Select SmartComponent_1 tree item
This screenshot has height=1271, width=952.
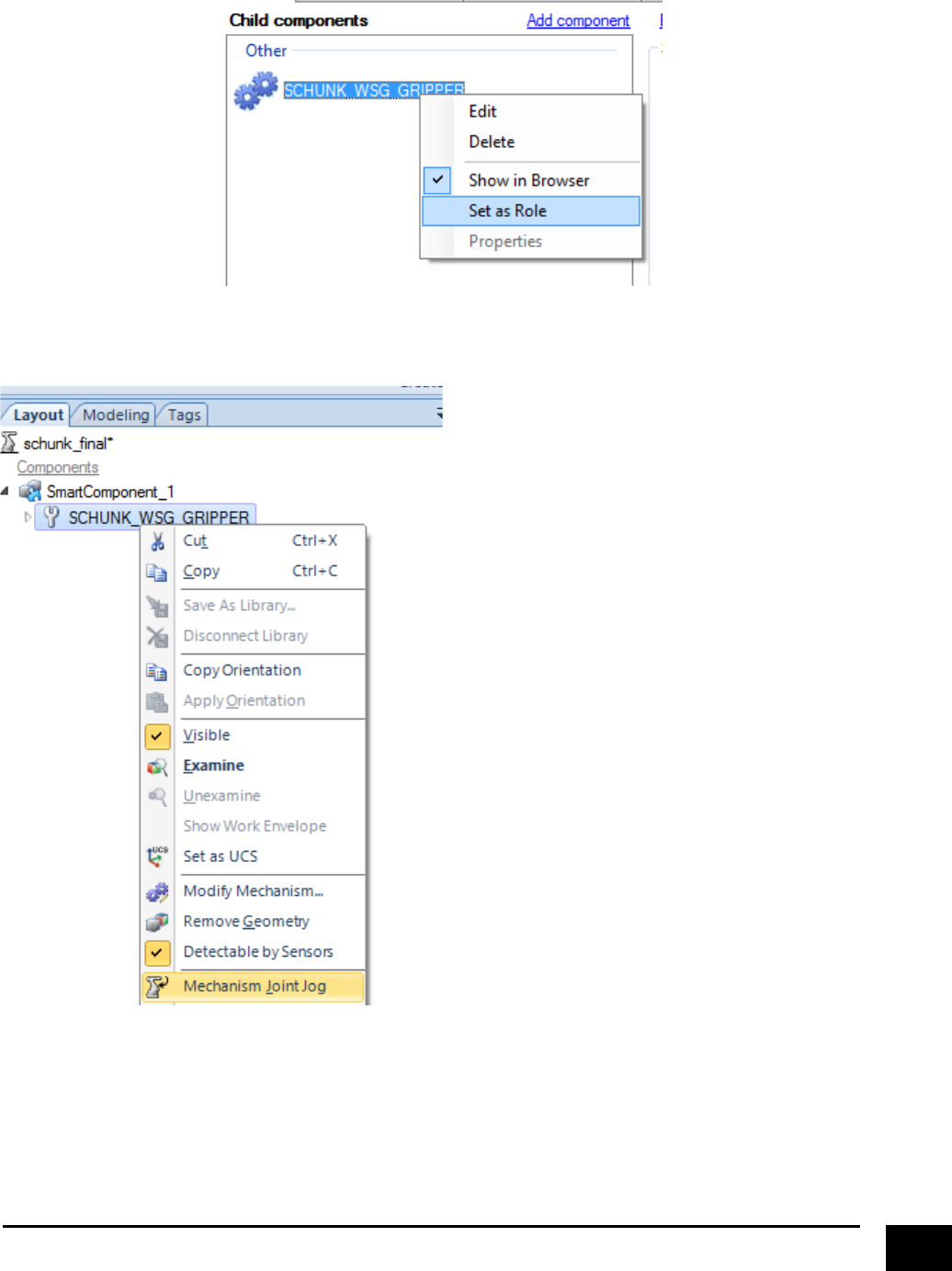coord(110,492)
